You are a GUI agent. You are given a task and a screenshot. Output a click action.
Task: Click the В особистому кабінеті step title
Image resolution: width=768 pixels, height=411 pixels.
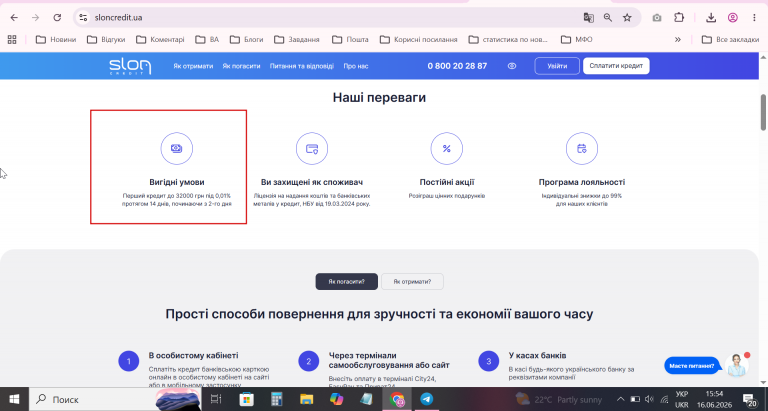(x=193, y=356)
